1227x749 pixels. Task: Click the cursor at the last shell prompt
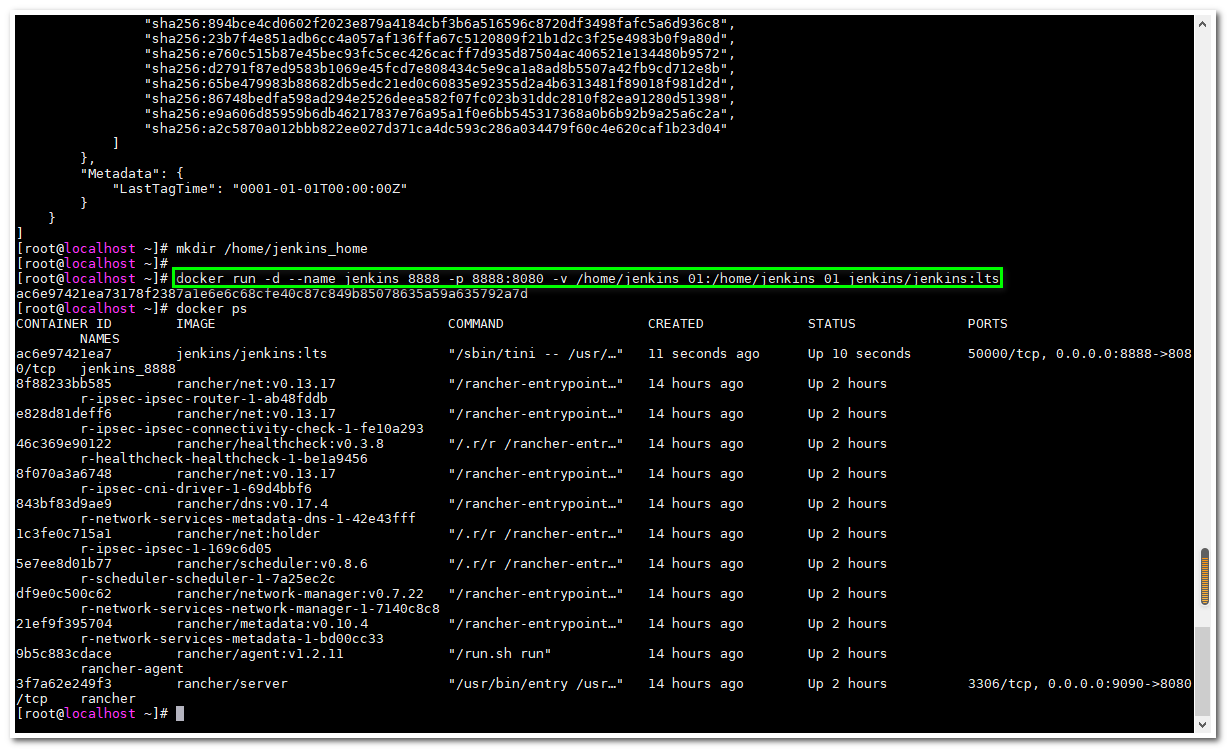pyautogui.click(x=180, y=713)
